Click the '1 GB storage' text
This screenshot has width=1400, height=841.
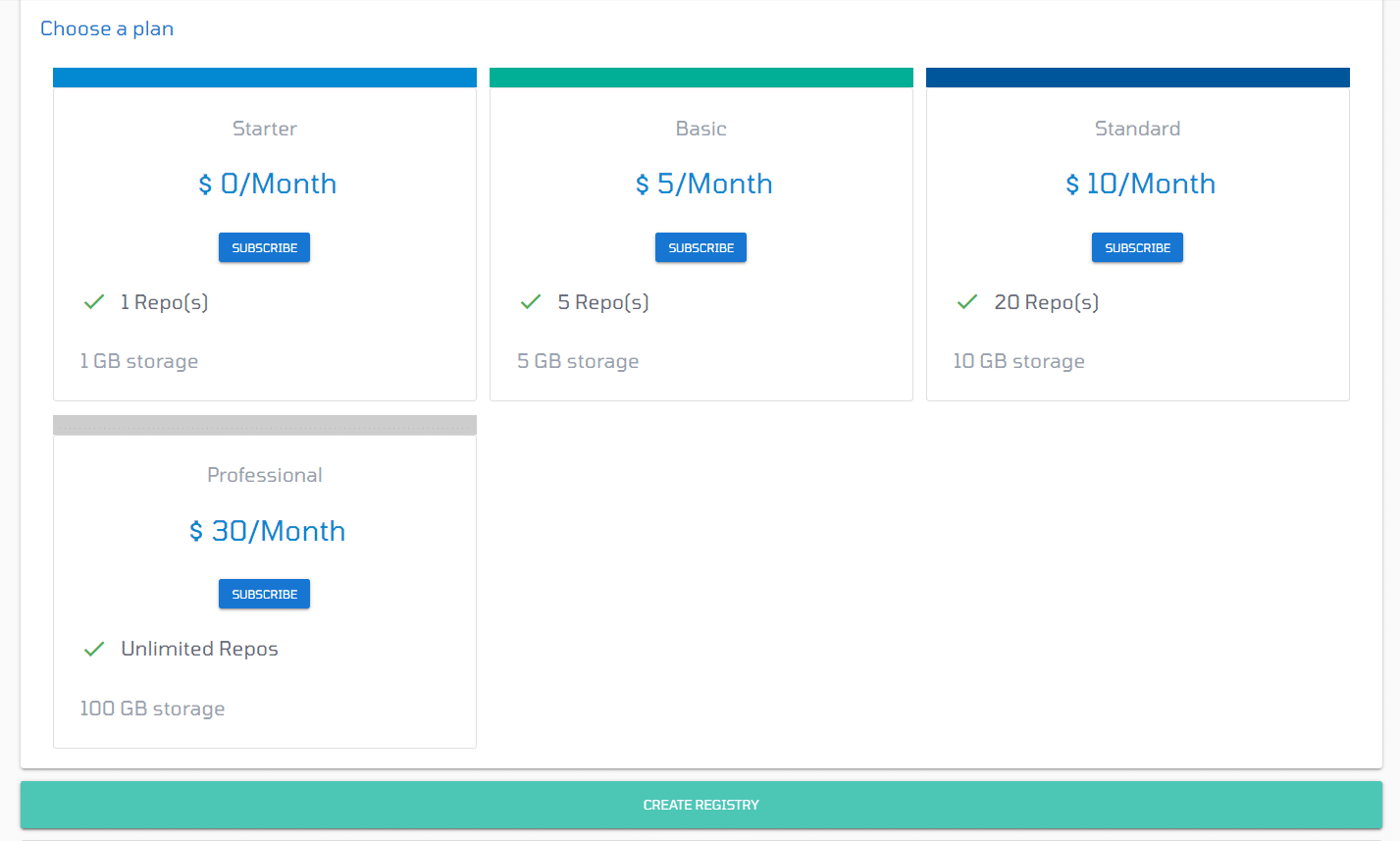click(x=139, y=361)
